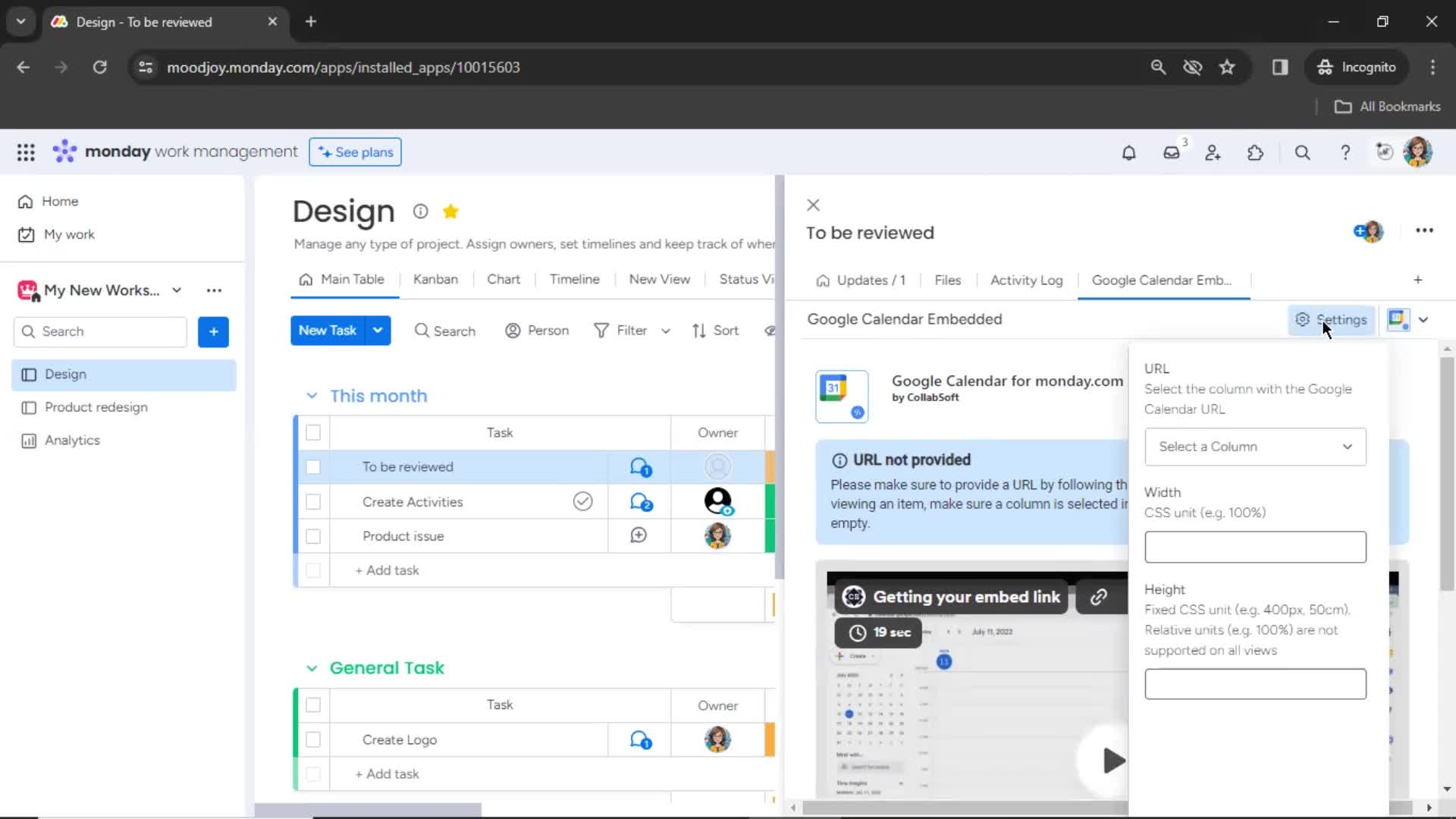The width and height of the screenshot is (1456, 819).
Task: Switch to the Chart view tab
Action: pyautogui.click(x=504, y=280)
